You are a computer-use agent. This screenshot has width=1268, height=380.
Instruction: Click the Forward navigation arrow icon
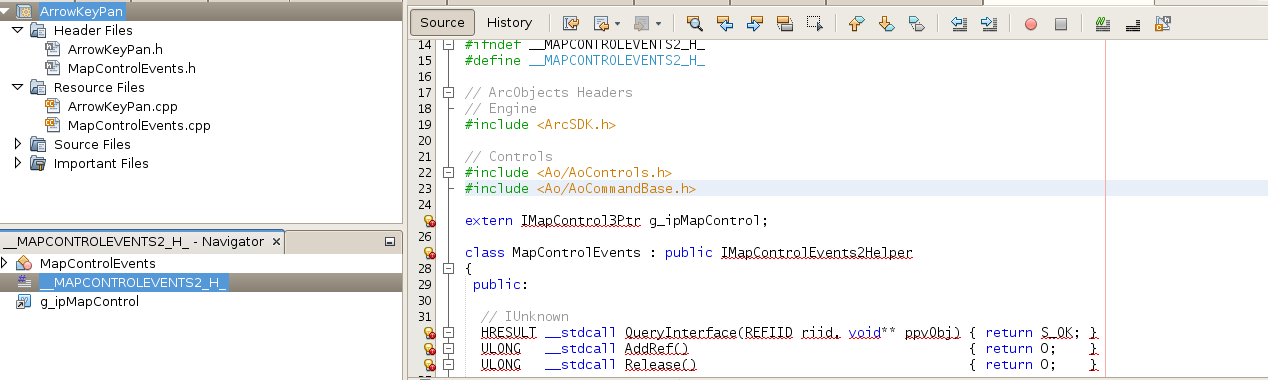(643, 23)
